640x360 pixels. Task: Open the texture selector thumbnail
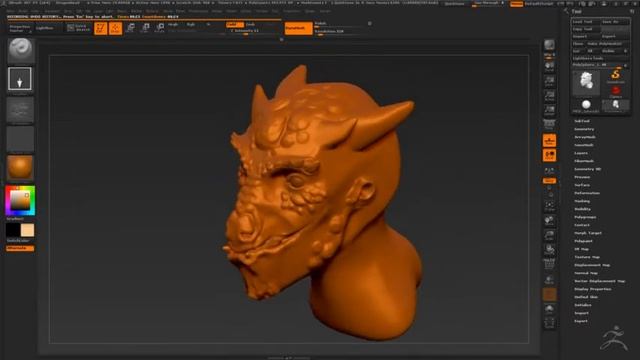click(20, 139)
